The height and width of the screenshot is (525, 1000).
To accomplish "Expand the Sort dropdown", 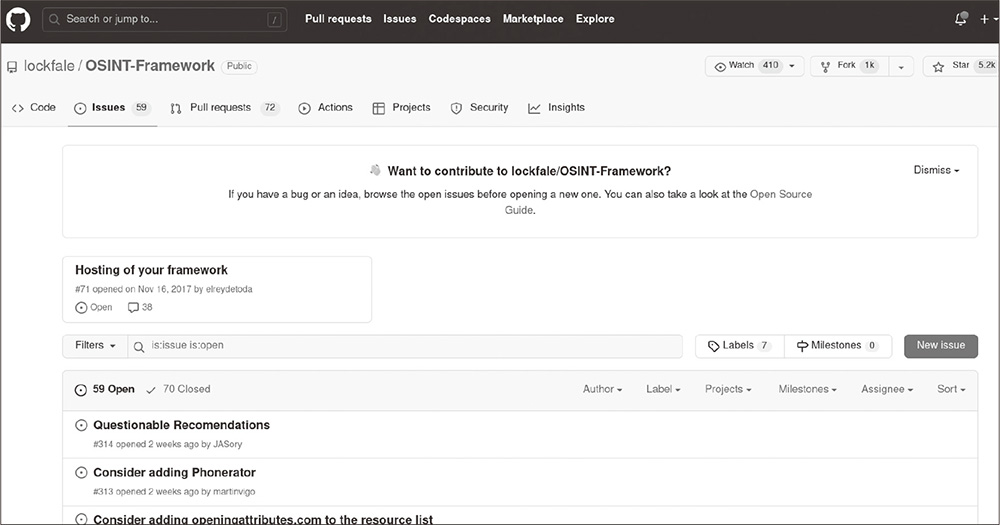I will 950,389.
